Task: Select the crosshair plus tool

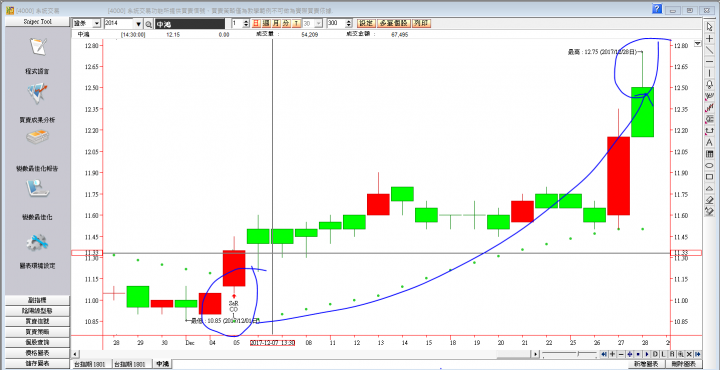Action: (709, 39)
